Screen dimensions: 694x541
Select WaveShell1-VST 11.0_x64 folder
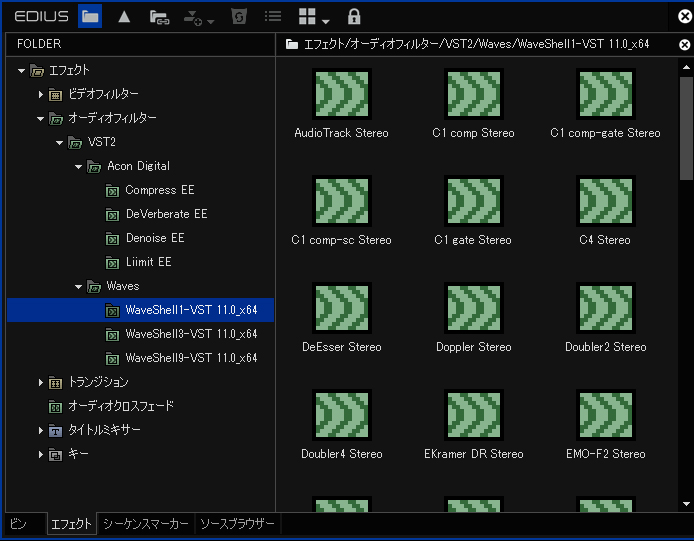pyautogui.click(x=140, y=310)
